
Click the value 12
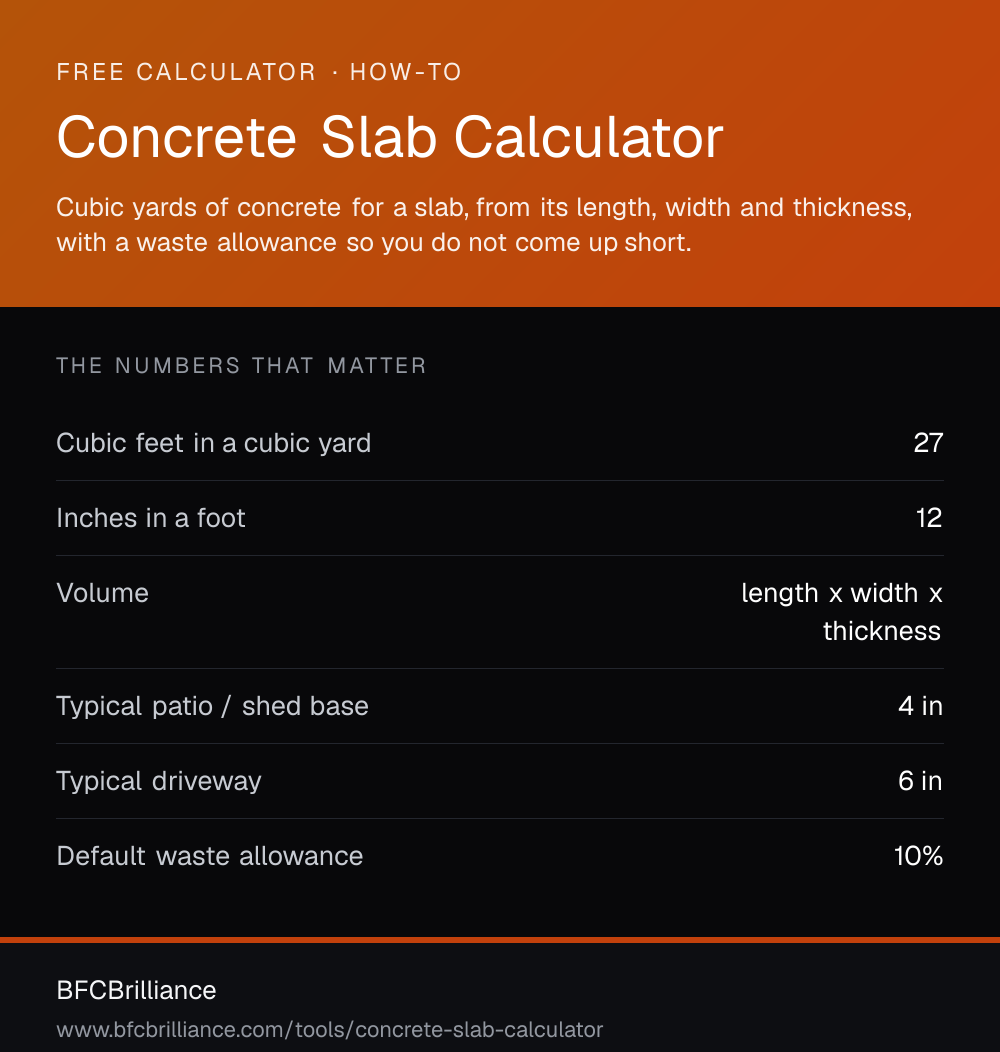click(x=929, y=518)
